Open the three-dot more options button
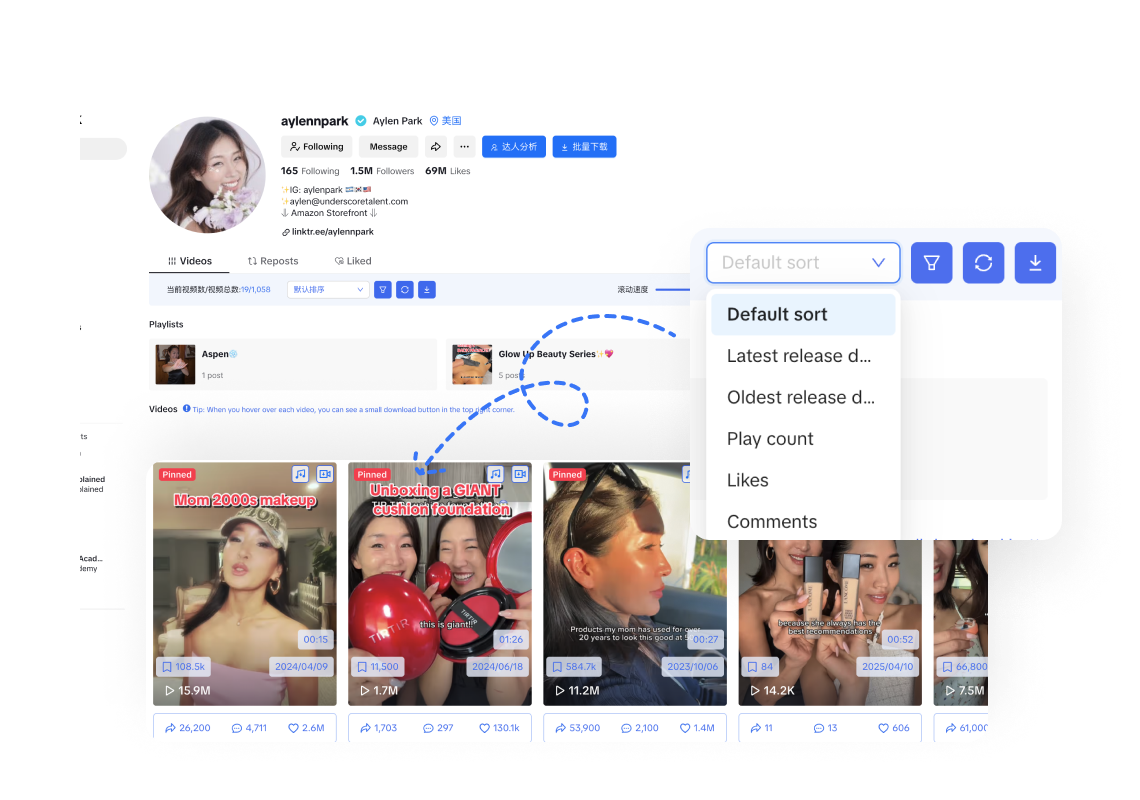This screenshot has height=800, width=1140. click(464, 147)
